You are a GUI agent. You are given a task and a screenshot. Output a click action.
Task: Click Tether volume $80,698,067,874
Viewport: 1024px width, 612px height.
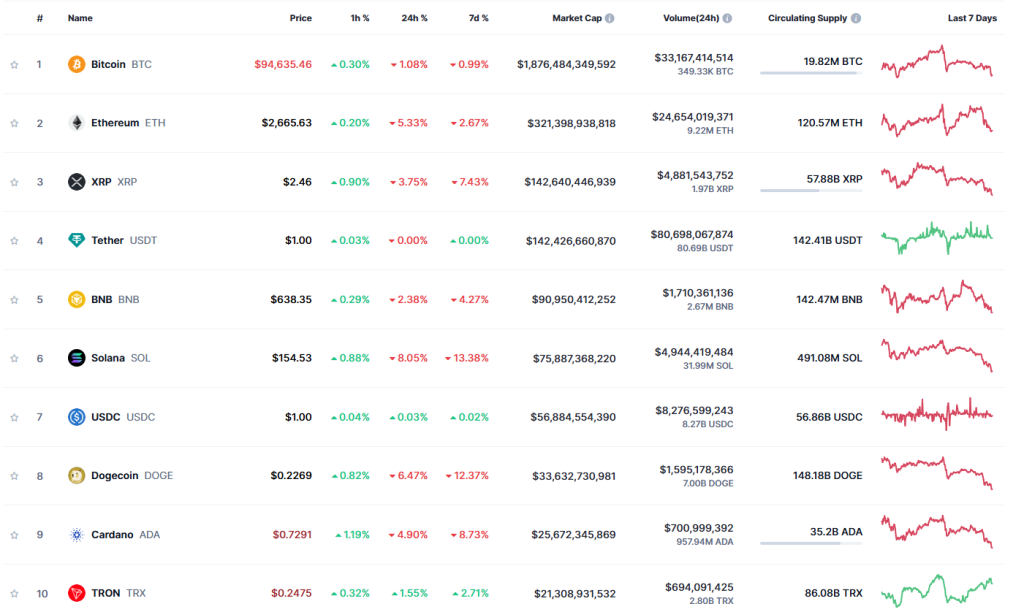click(x=692, y=234)
